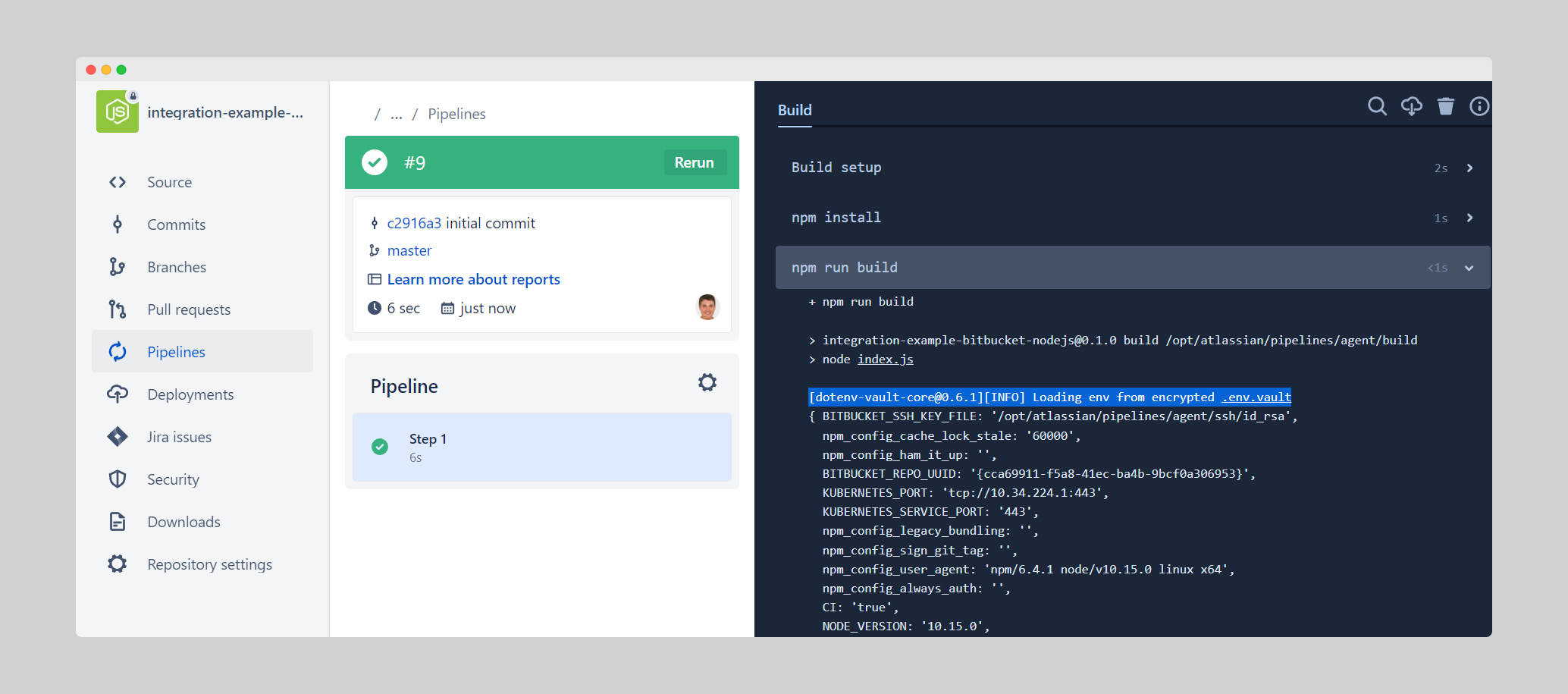Click the Branches icon in sidebar
1568x694 pixels.
click(x=118, y=267)
